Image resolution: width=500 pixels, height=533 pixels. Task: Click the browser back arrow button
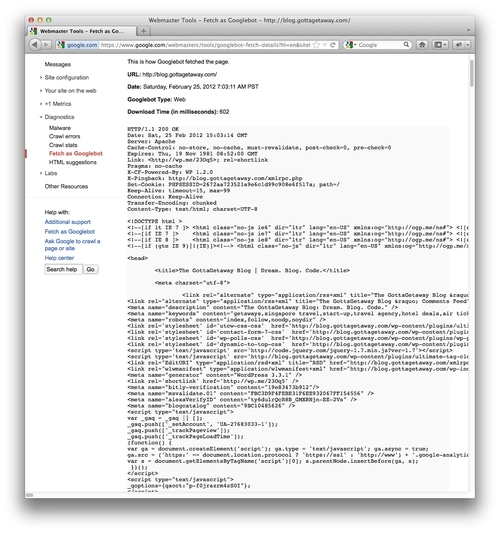point(35,45)
